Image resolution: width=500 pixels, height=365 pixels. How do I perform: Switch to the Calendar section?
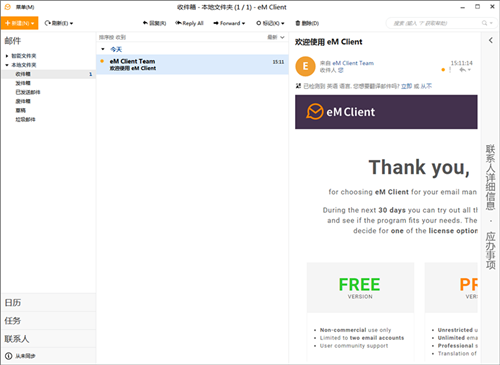pos(49,303)
